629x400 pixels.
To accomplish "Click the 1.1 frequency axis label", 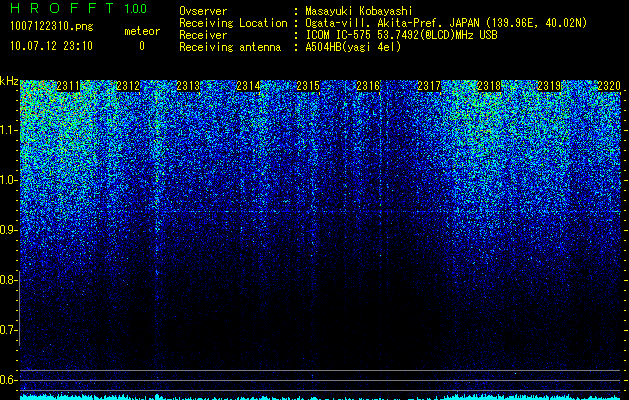I will tap(7, 130).
